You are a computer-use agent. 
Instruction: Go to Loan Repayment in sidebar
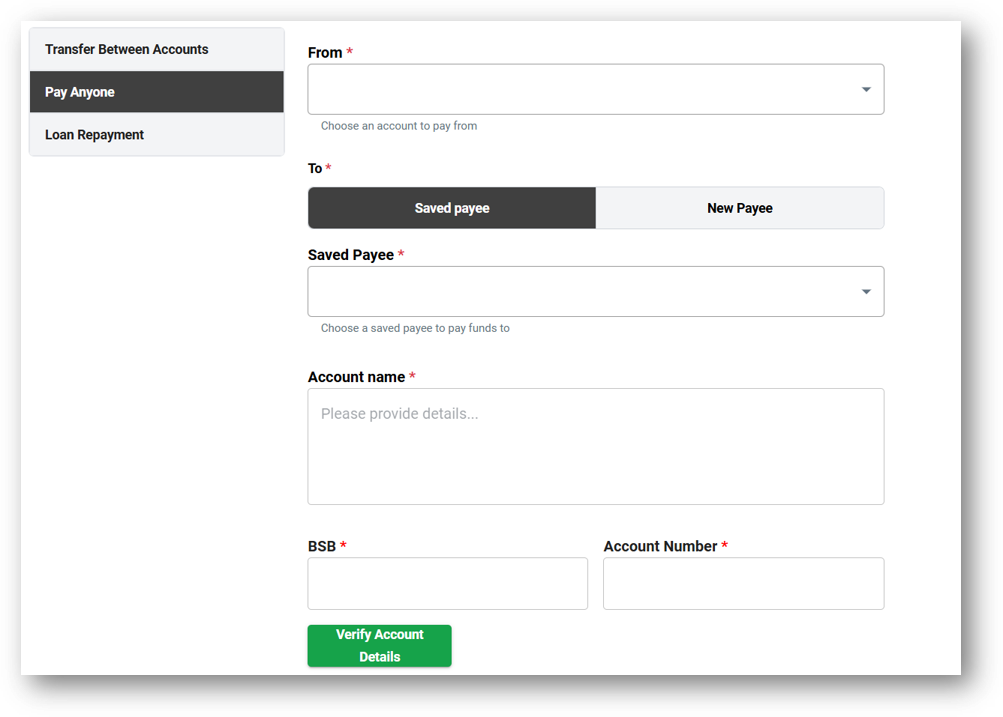[x=95, y=135]
